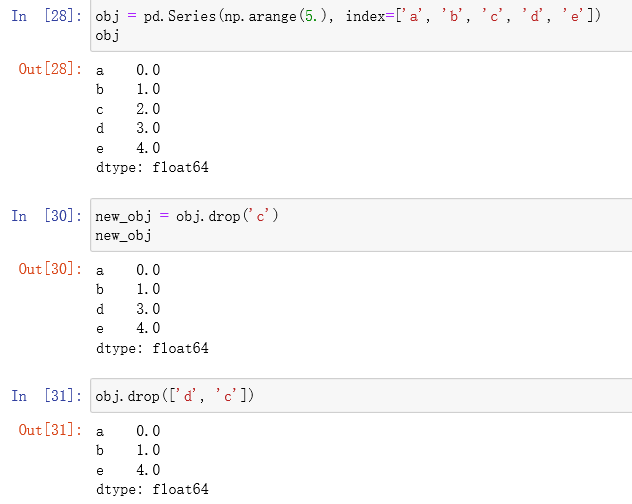Click index label 'd' in Out[30]
Viewport: 632px width, 504px height.
pyautogui.click(x=100, y=309)
